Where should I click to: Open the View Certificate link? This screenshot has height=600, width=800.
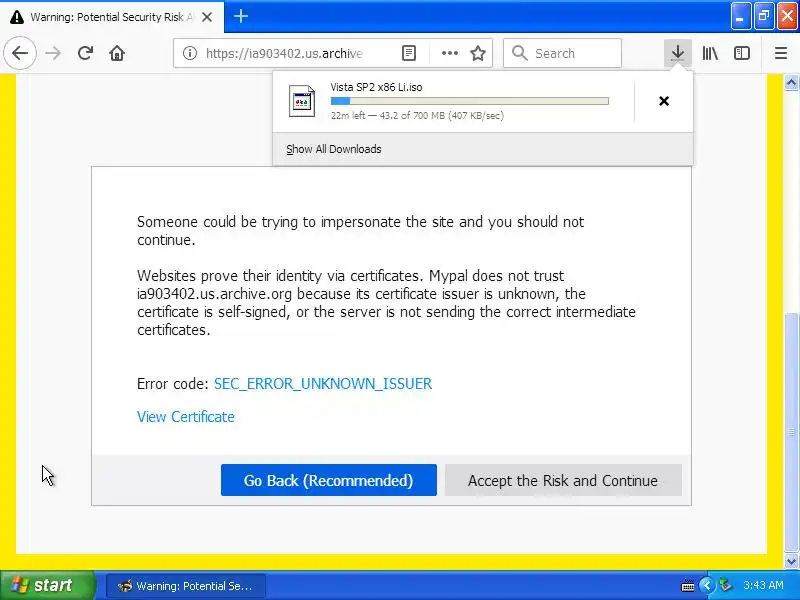pos(186,417)
